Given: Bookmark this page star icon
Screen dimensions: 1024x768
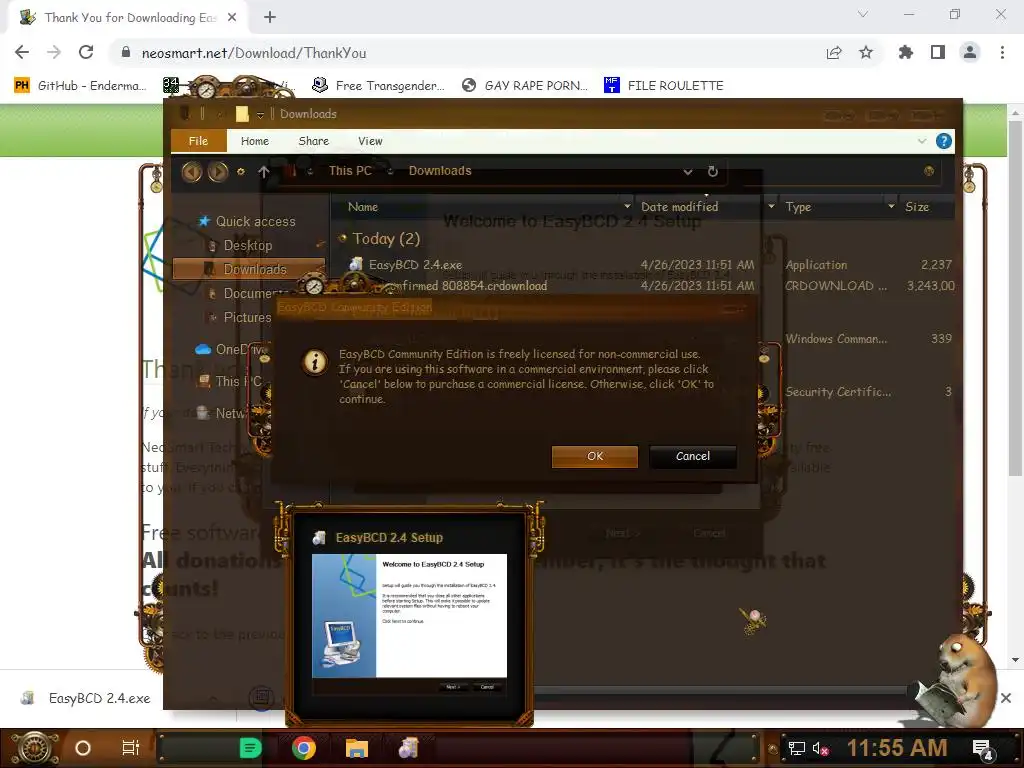Looking at the screenshot, I should (866, 52).
